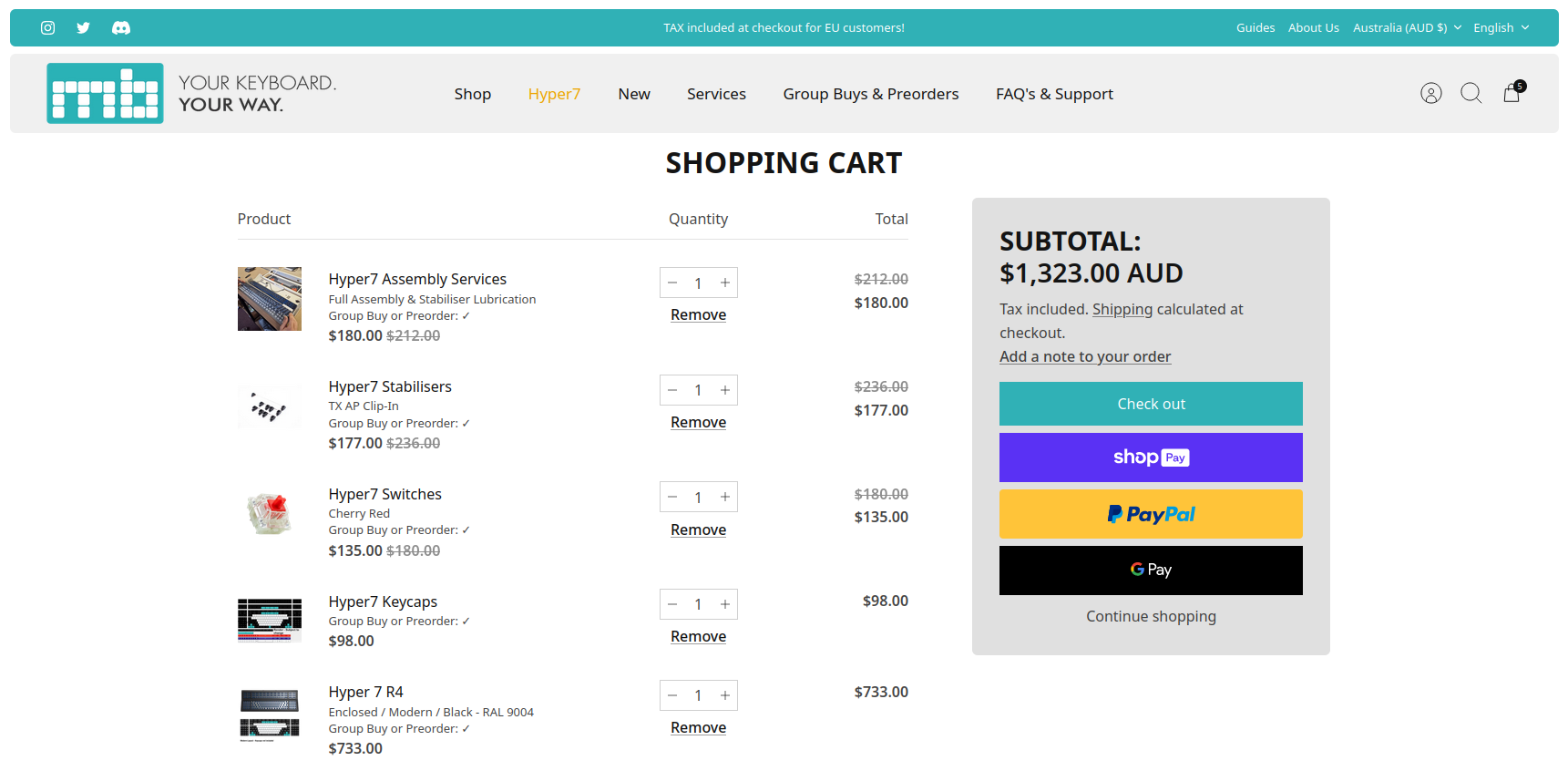
Task: Click the 'TX AP Clip-In' variant text
Action: tap(364, 406)
